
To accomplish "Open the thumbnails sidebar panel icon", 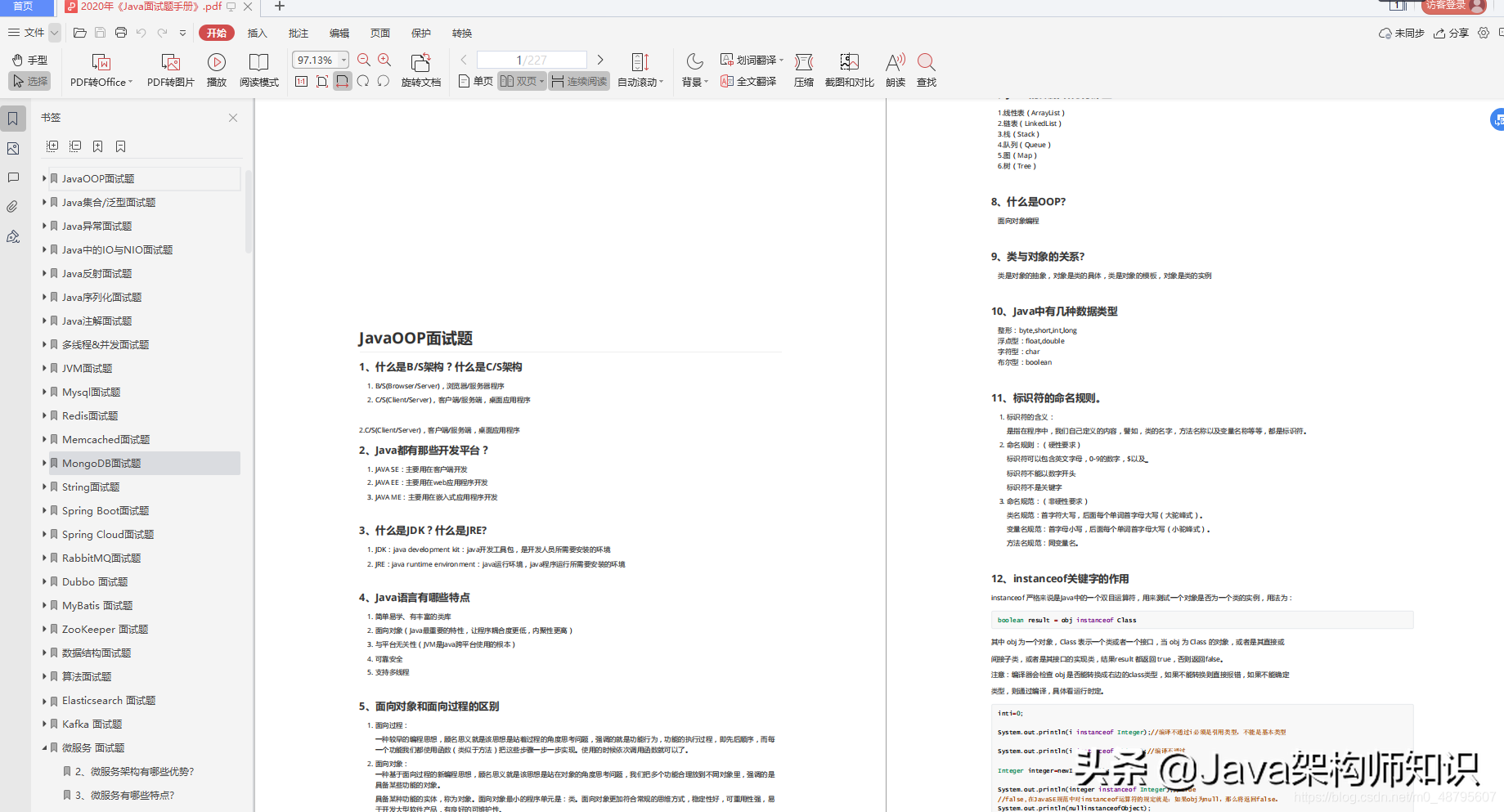I will (13, 149).
